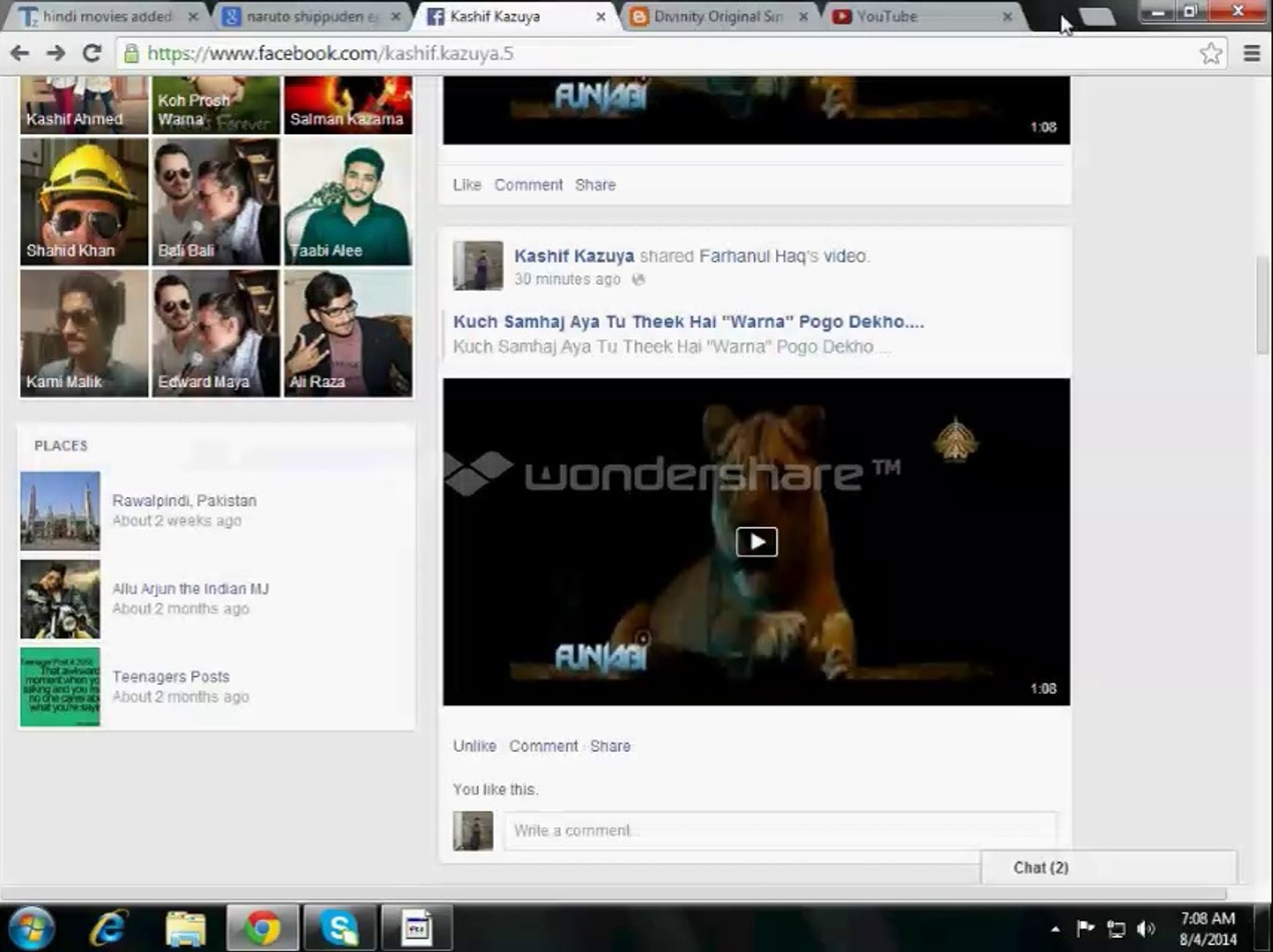Share the upper video post
Screen dimensions: 1273x952
(x=595, y=185)
